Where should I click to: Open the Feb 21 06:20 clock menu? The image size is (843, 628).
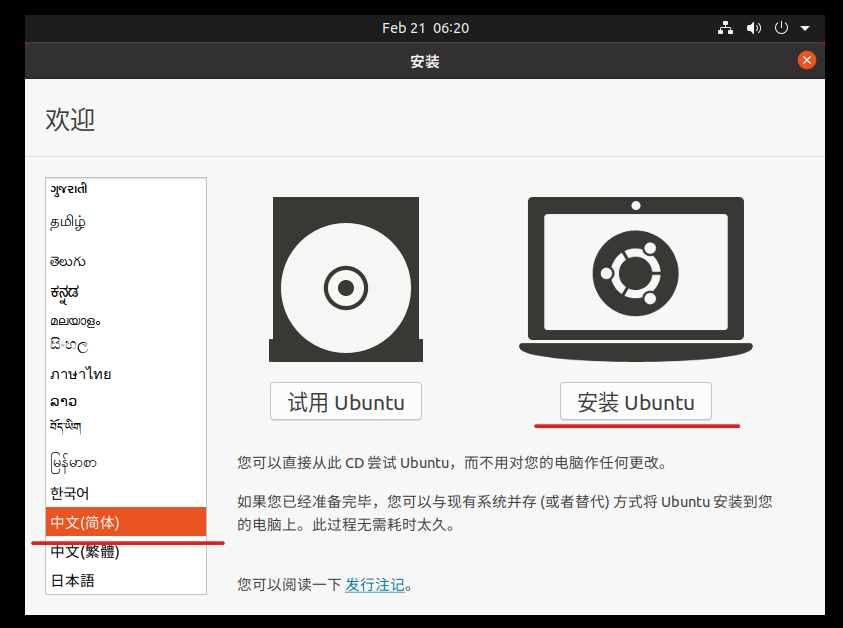(x=425, y=28)
